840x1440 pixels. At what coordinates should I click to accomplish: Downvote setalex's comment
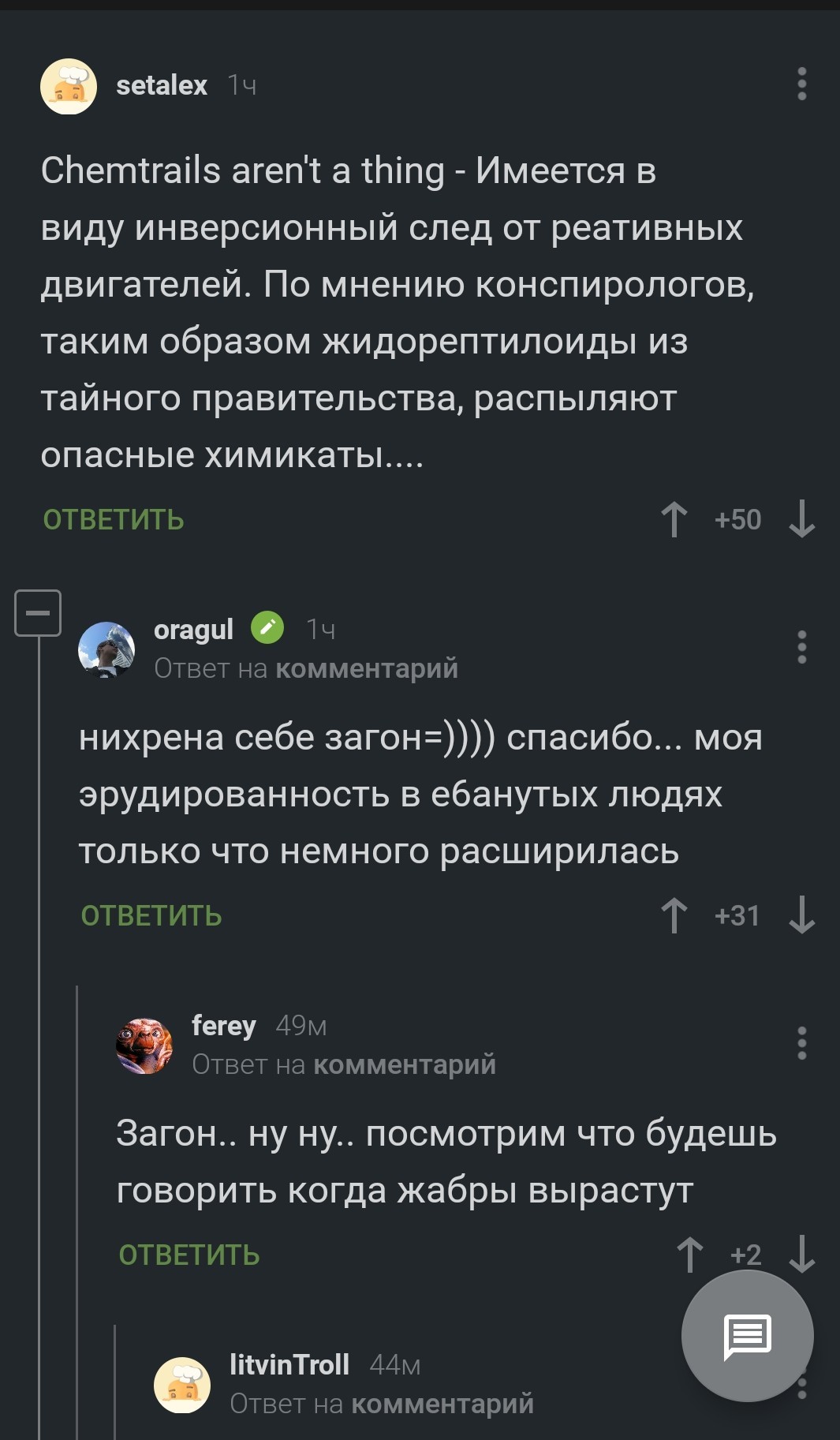801,519
